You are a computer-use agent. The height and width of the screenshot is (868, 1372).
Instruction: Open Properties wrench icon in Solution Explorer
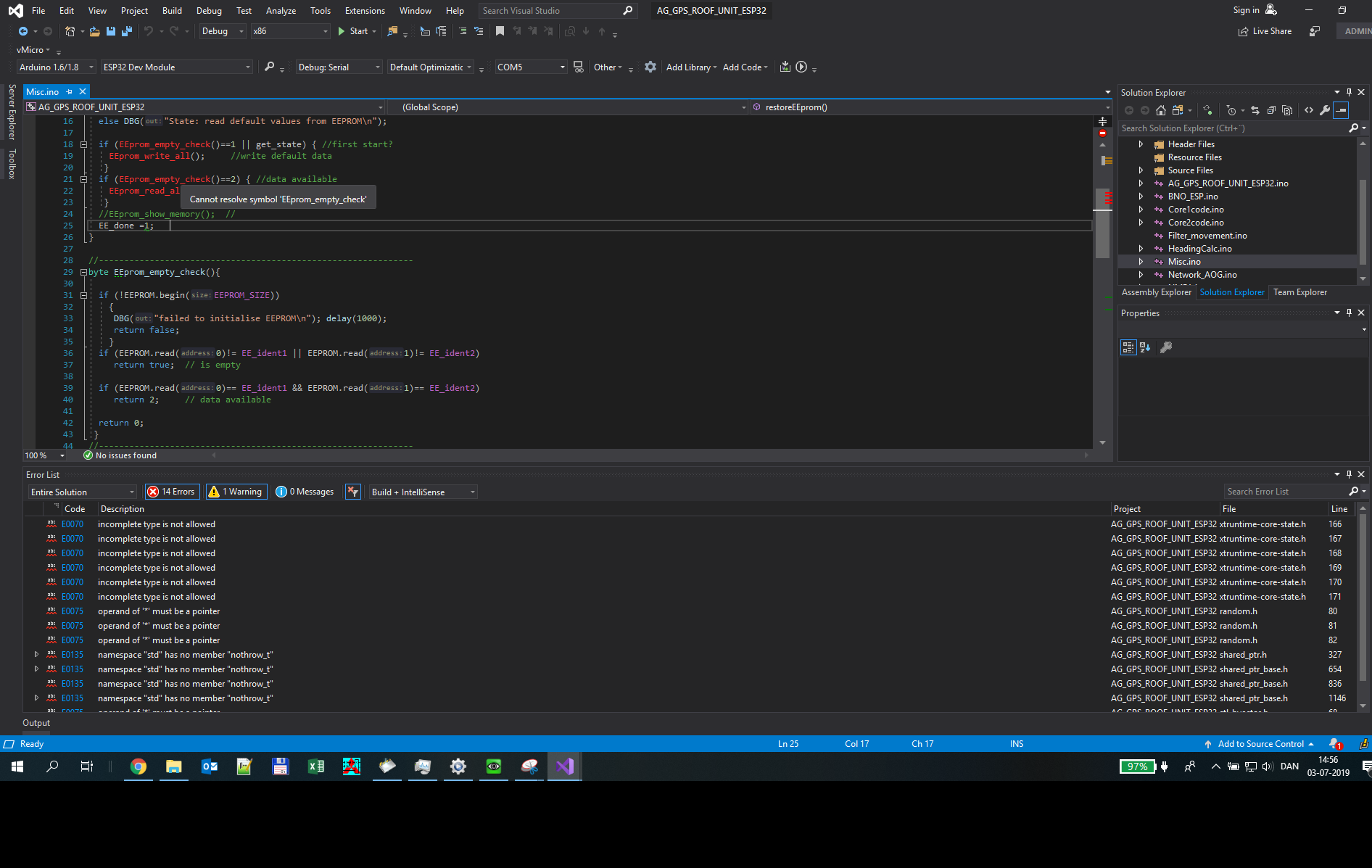(1325, 110)
